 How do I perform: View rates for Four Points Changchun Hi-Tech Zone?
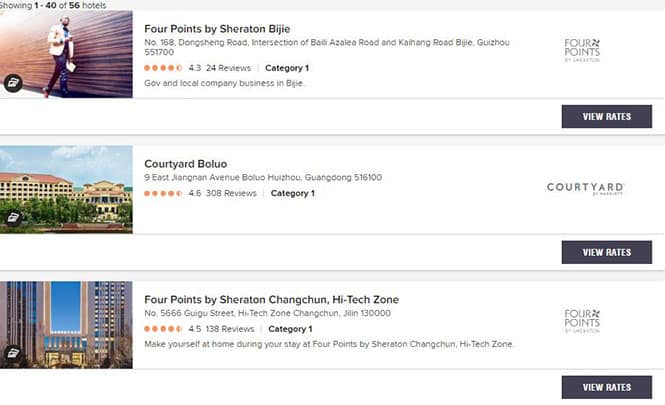606,387
